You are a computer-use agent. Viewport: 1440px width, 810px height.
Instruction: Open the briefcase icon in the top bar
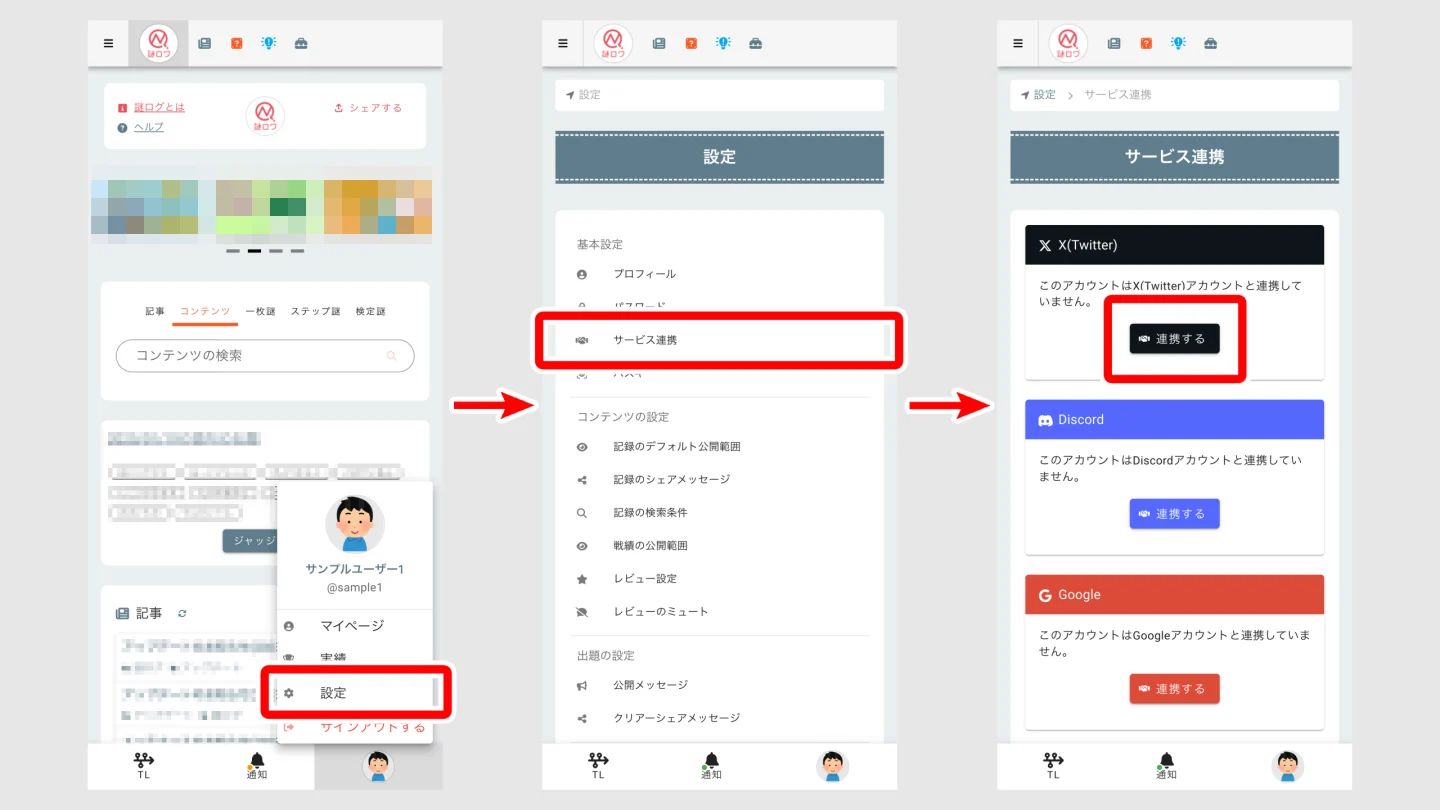coord(303,43)
